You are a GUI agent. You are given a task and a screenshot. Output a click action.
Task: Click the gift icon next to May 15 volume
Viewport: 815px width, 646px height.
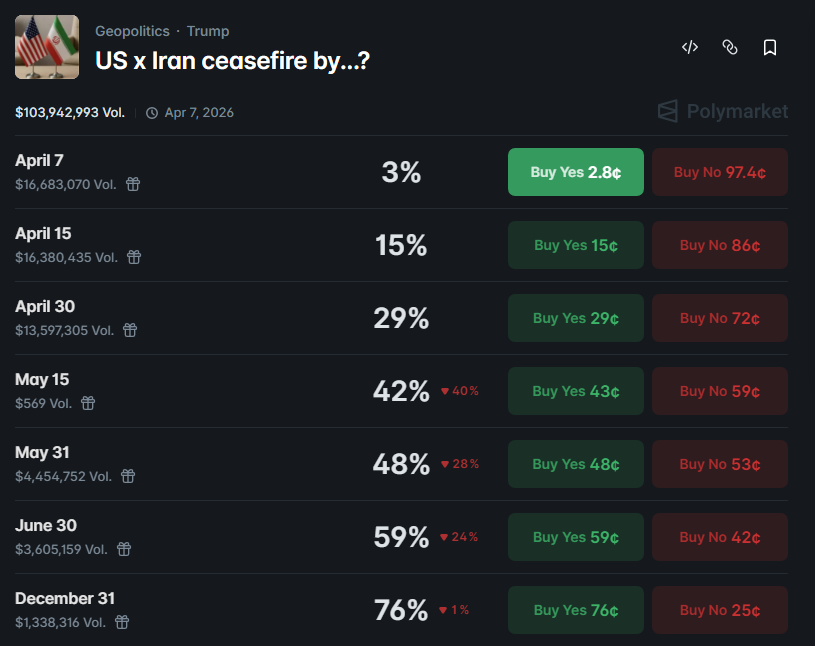88,403
